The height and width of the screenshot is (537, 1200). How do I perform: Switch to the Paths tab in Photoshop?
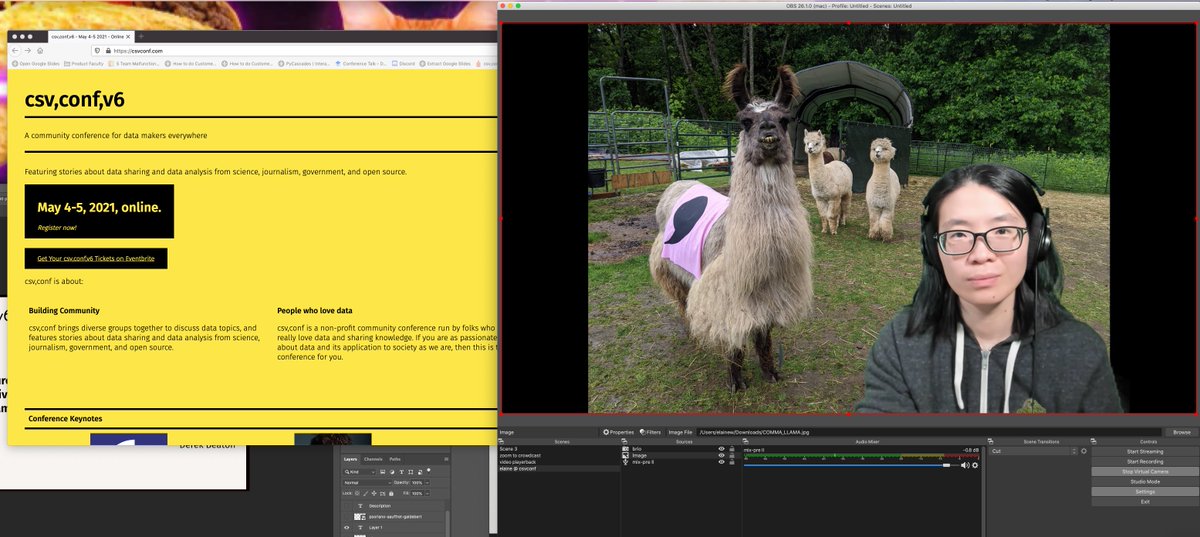(x=395, y=459)
